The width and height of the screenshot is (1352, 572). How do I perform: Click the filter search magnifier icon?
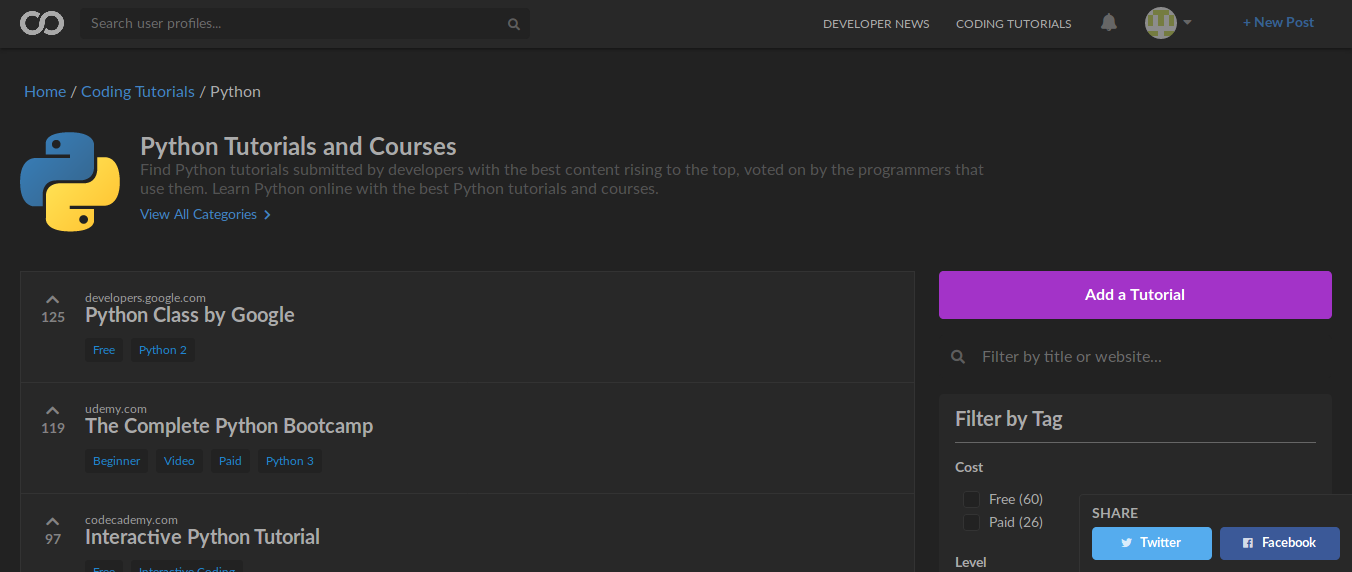click(958, 356)
